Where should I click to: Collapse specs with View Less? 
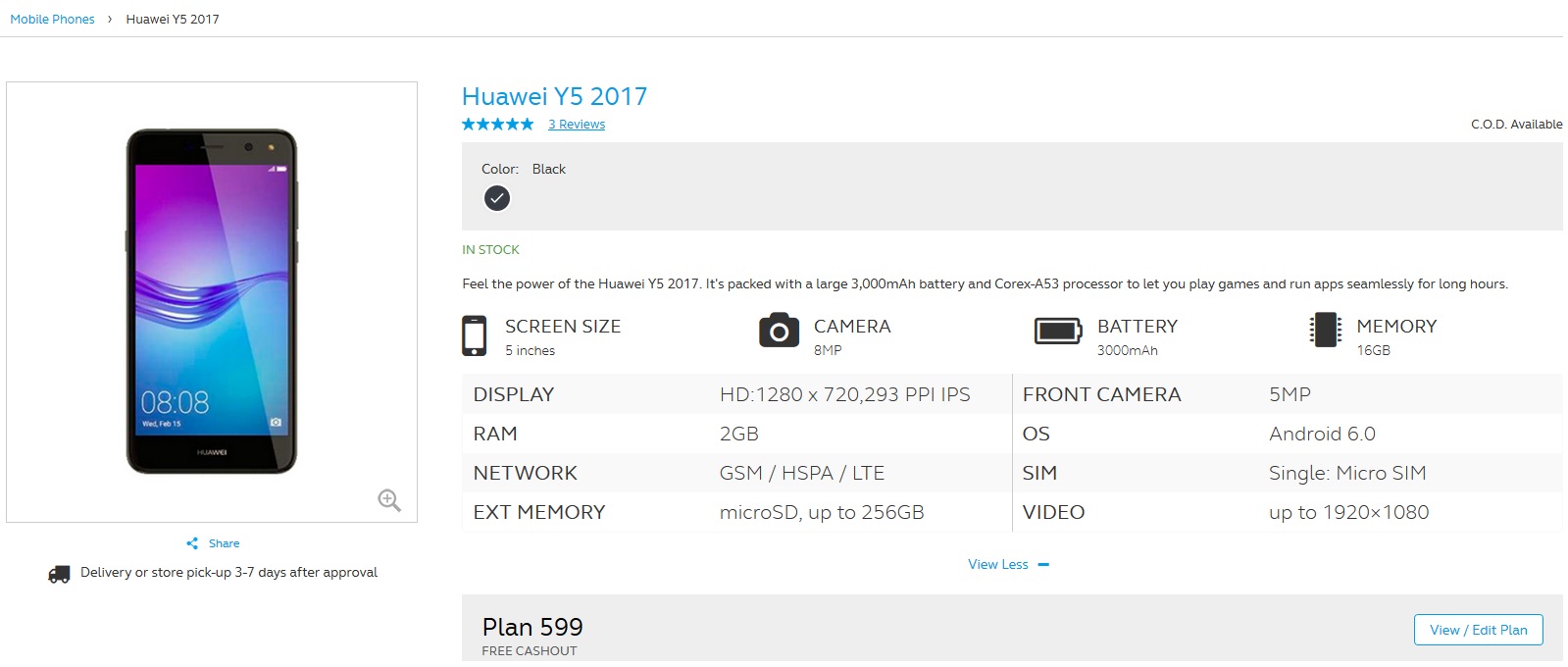(x=997, y=565)
